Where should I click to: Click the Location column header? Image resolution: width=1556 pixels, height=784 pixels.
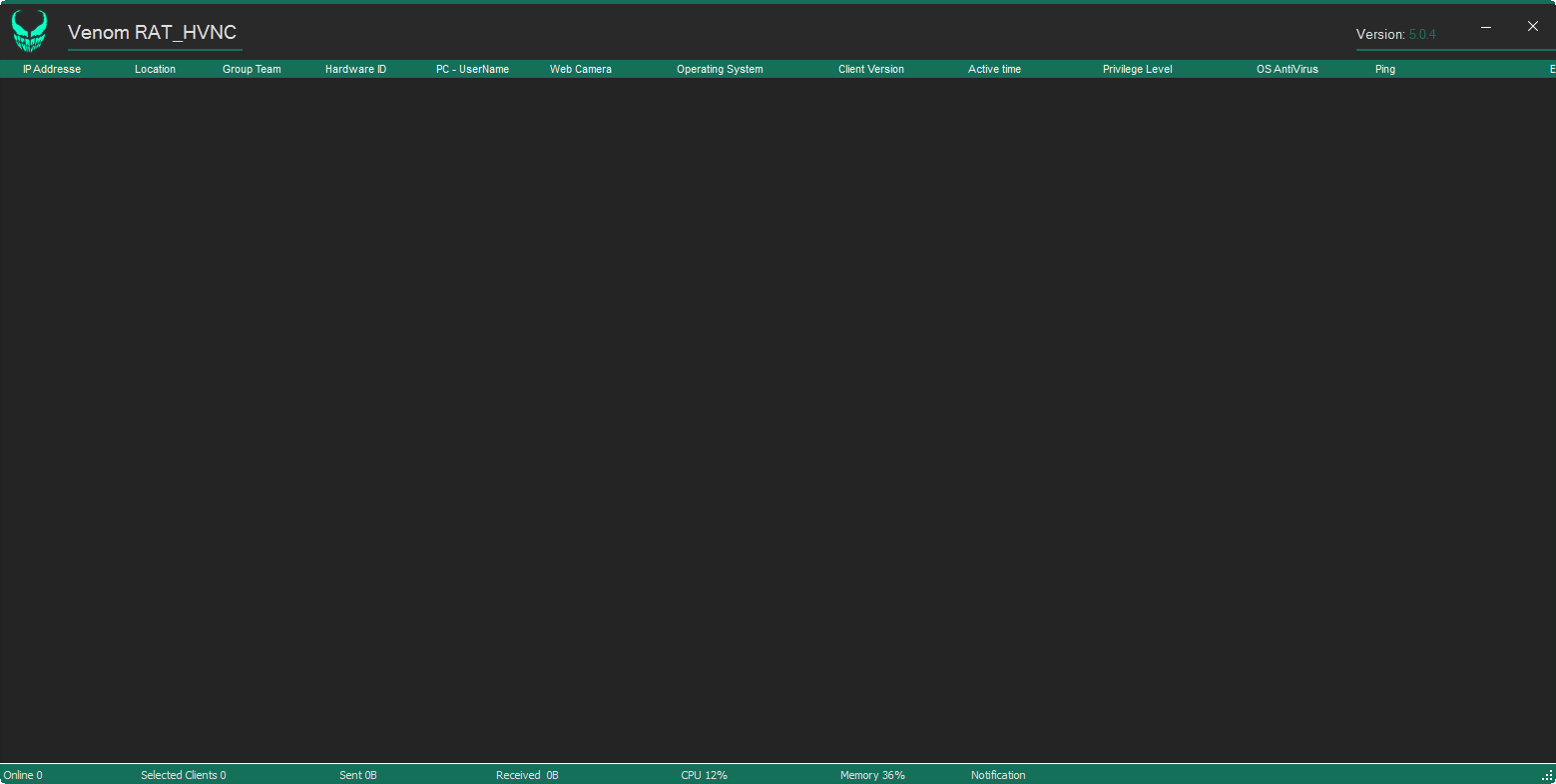click(x=155, y=69)
